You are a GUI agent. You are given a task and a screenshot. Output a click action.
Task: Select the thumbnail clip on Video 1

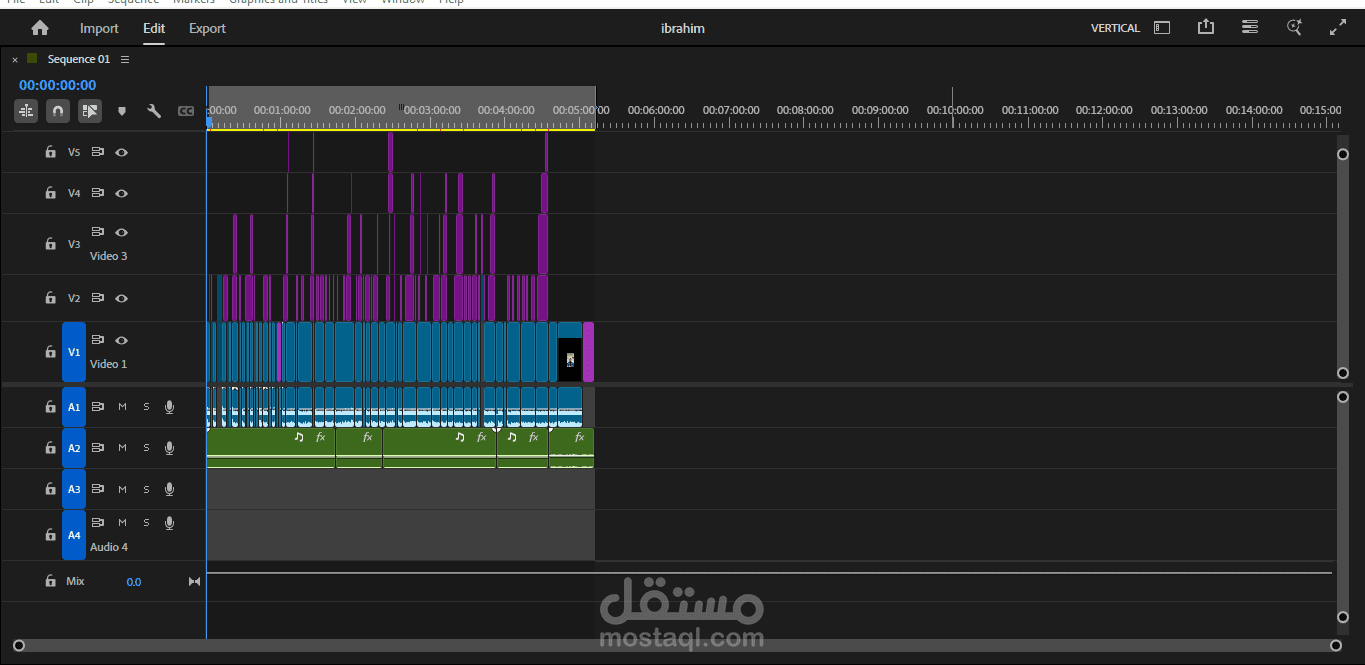pyautogui.click(x=570, y=352)
